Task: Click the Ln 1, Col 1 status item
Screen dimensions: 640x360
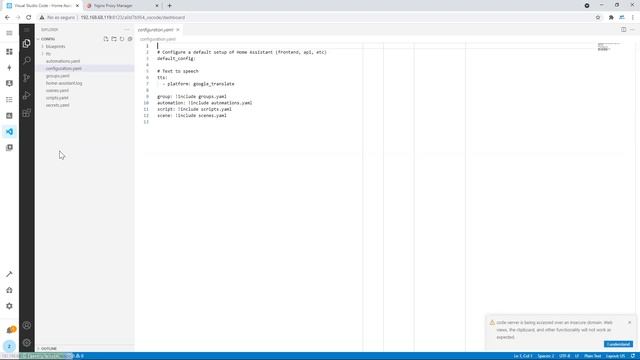Action: tap(522, 356)
